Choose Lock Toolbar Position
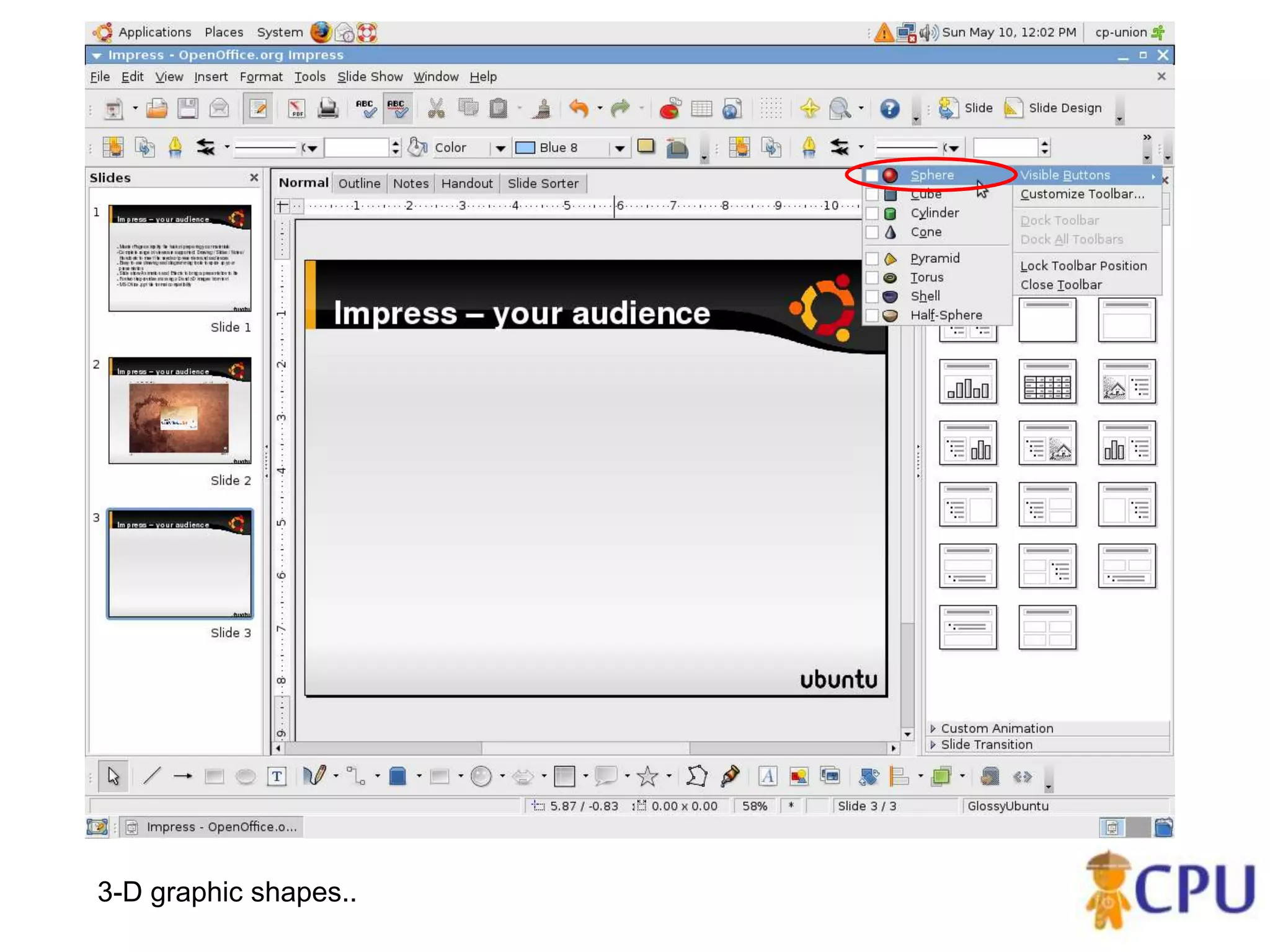The height and width of the screenshot is (952, 1270). pos(1083,266)
